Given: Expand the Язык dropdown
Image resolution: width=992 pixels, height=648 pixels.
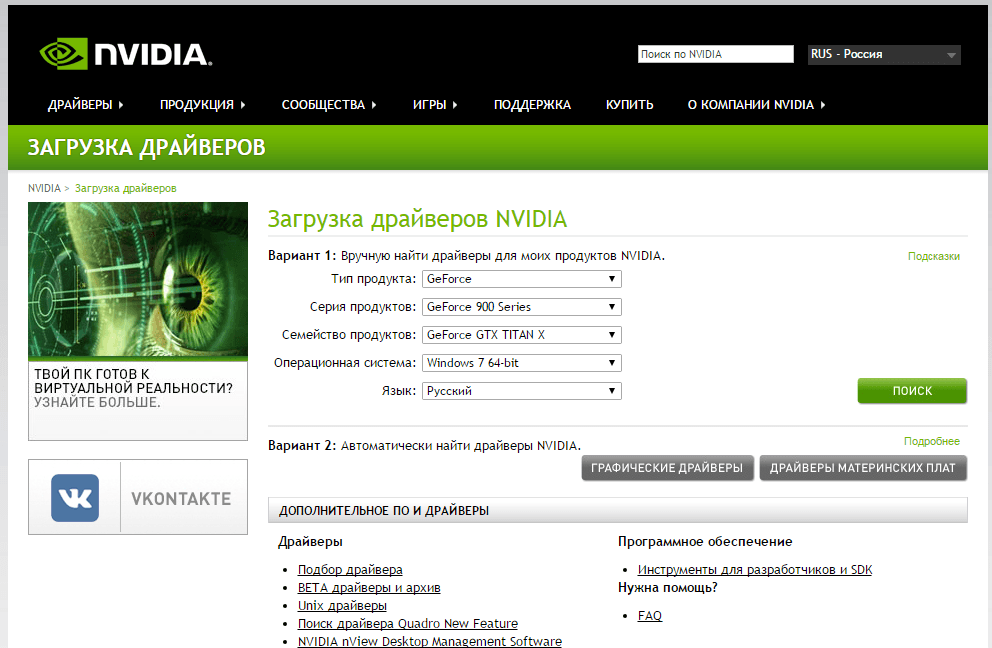Looking at the screenshot, I should coord(521,391).
